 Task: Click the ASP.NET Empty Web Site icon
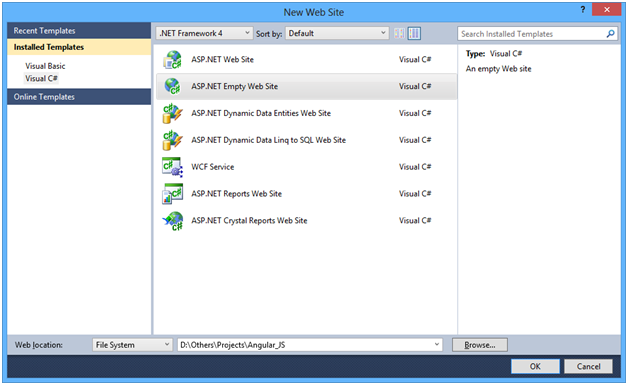[173, 87]
